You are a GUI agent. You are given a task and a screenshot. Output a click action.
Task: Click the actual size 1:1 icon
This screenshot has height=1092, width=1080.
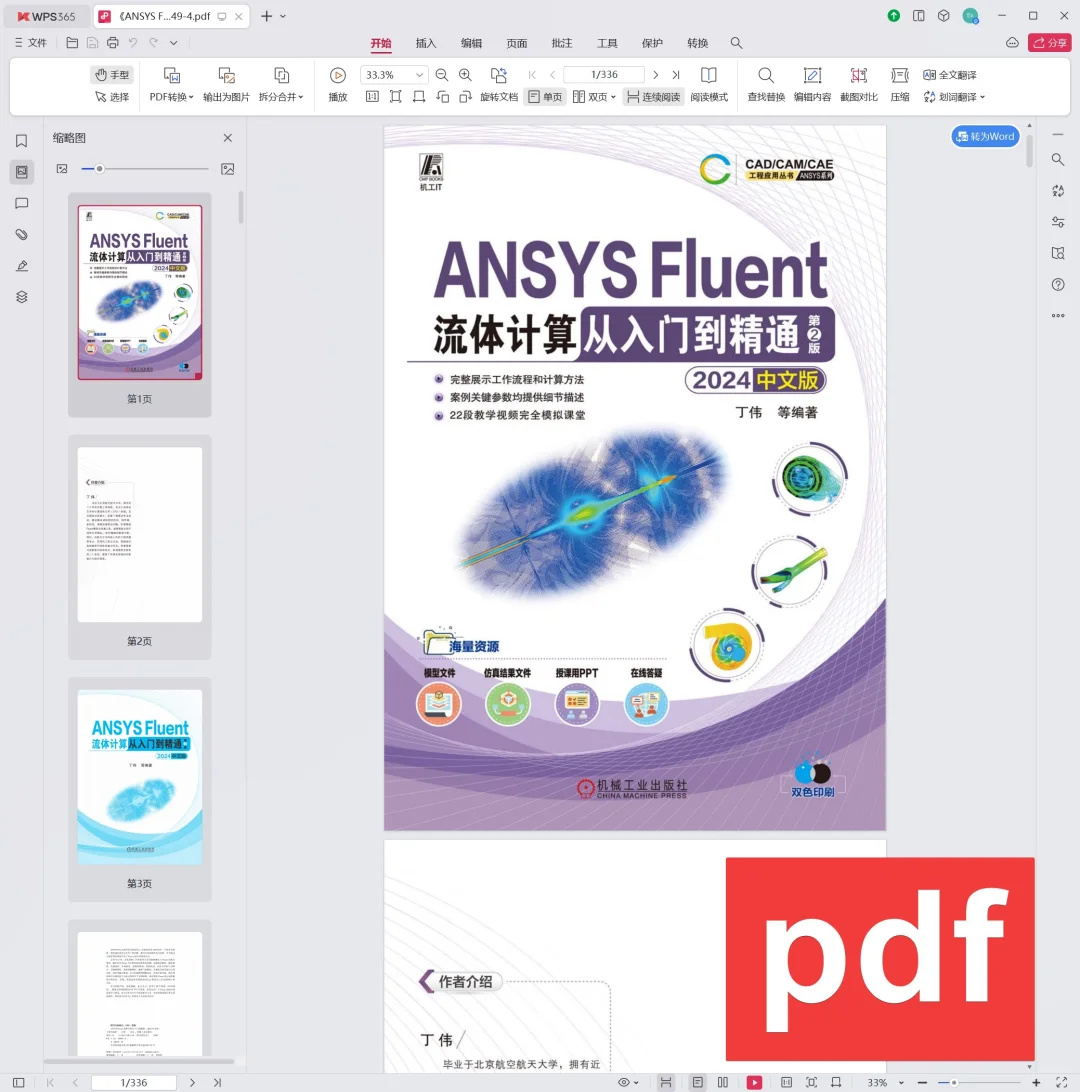[x=373, y=97]
